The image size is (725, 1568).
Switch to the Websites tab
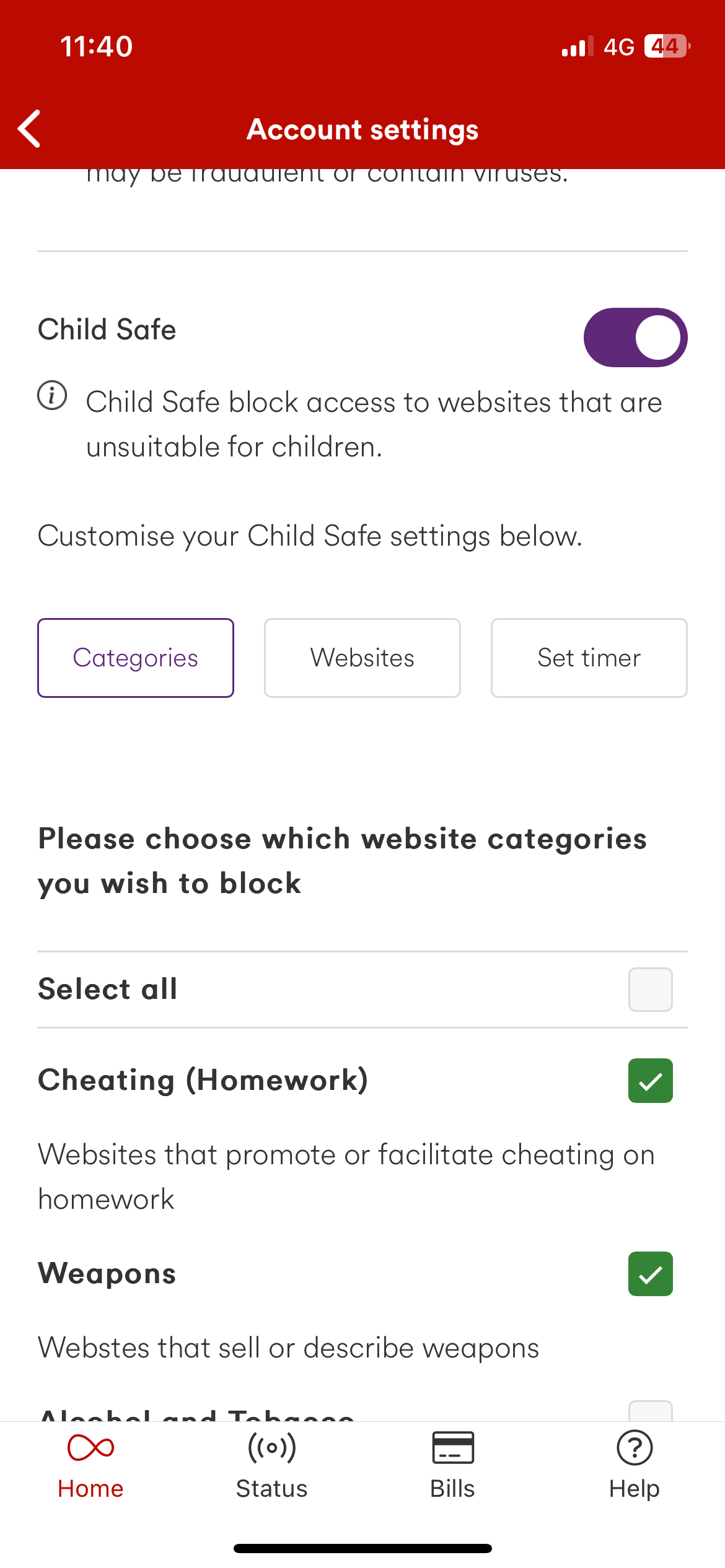362,658
